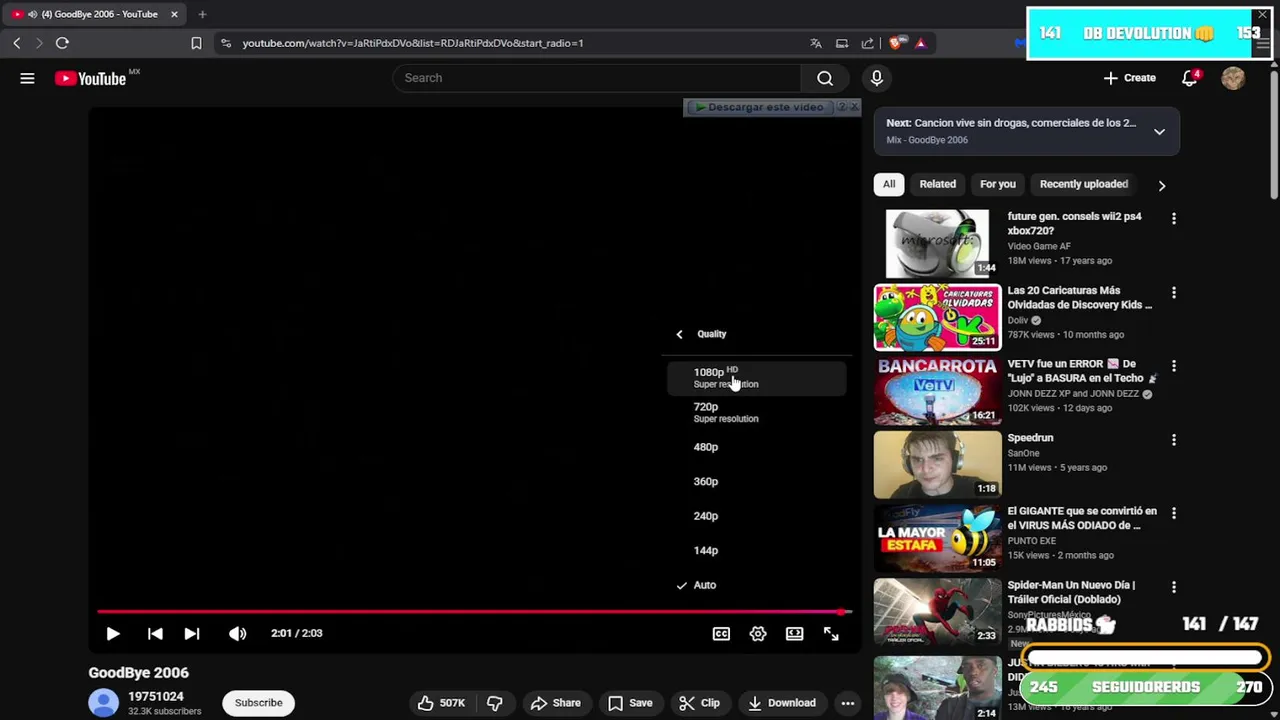Open the YouTube hamburger guide menu
Image resolution: width=1280 pixels, height=720 pixels.
27,78
